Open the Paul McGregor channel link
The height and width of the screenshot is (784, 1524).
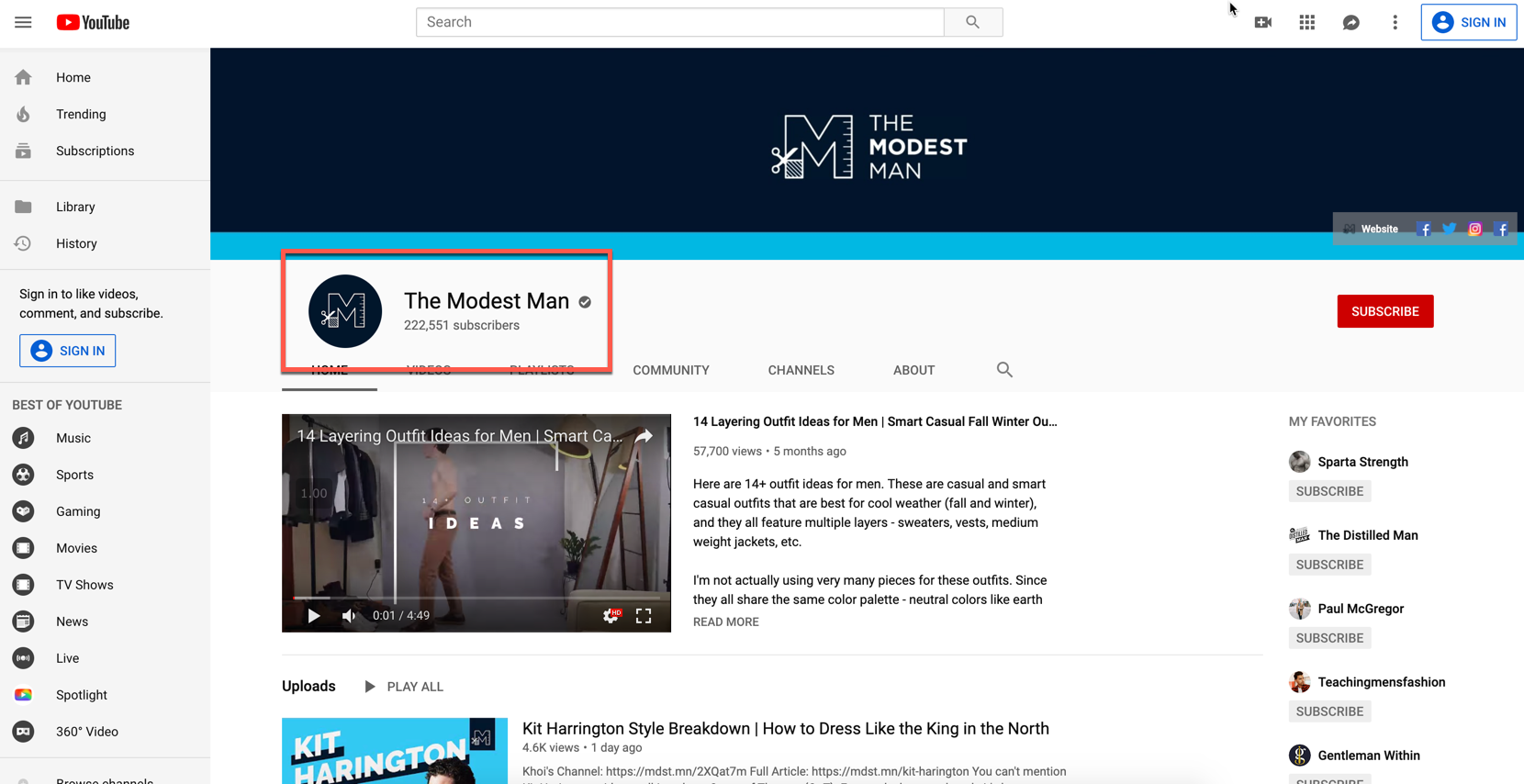click(1361, 609)
